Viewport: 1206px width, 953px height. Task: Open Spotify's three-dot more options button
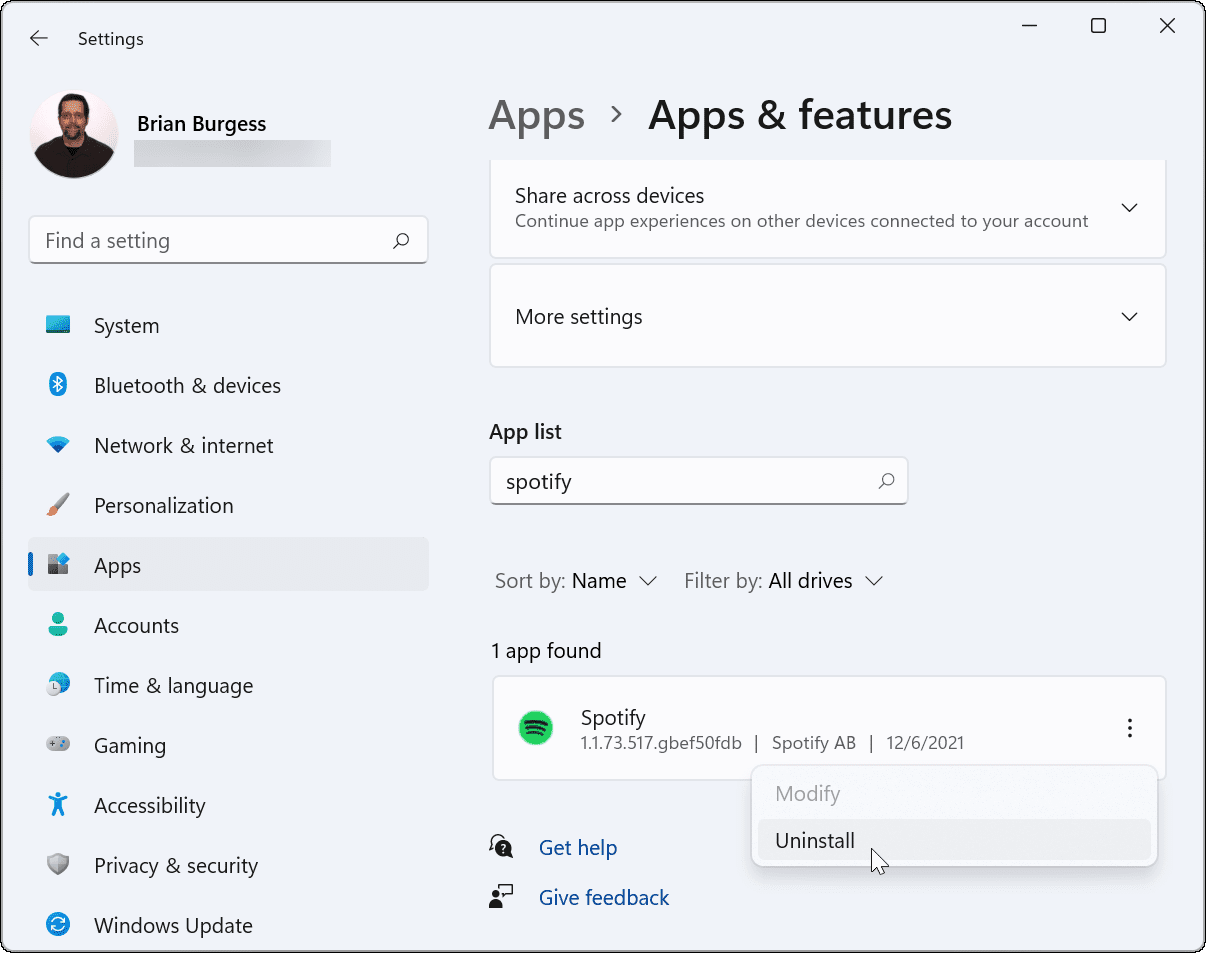coord(1129,728)
